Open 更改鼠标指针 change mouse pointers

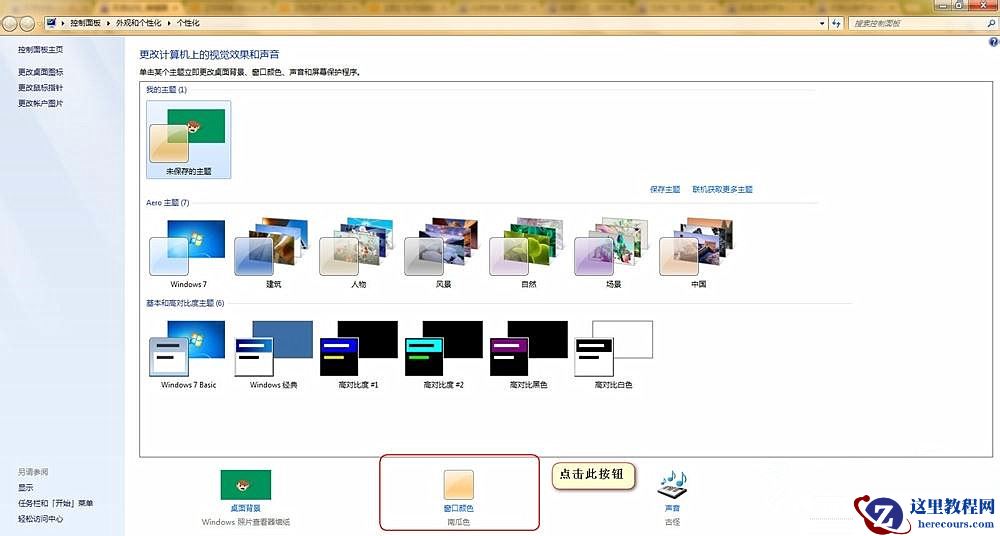(x=40, y=87)
